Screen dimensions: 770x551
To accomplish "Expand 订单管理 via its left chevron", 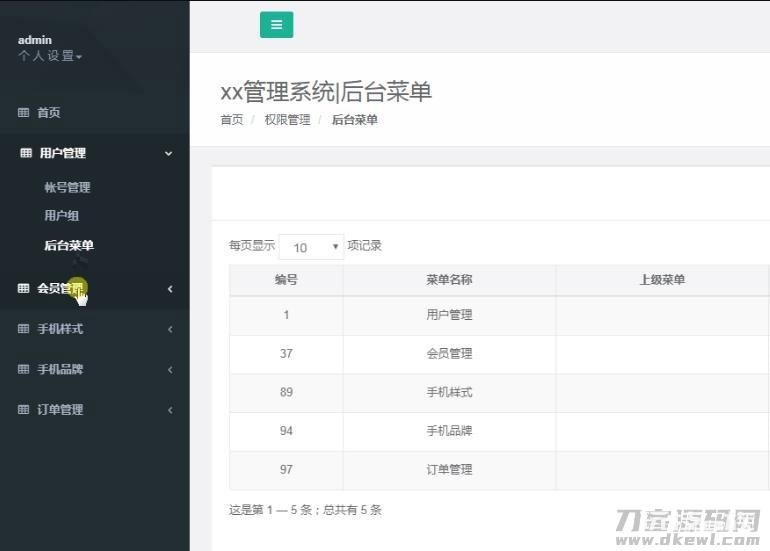I will tap(170, 410).
